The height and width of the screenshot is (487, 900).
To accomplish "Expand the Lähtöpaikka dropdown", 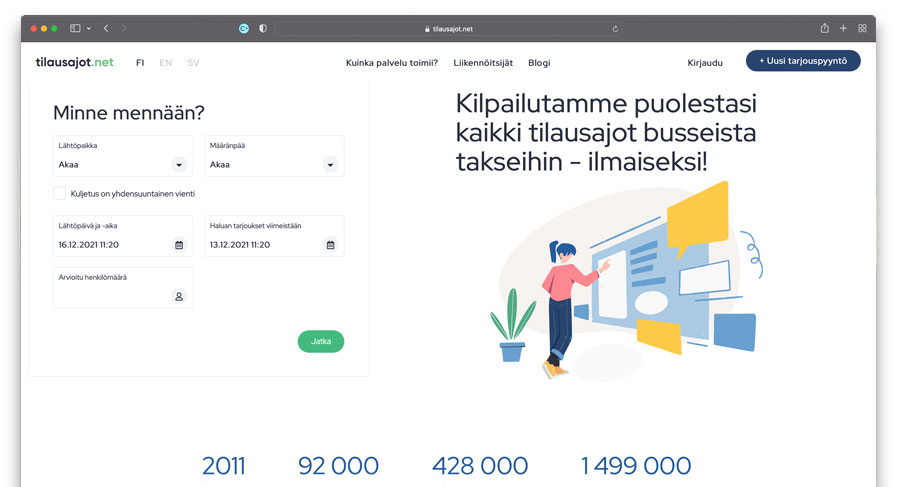I will coord(179,165).
